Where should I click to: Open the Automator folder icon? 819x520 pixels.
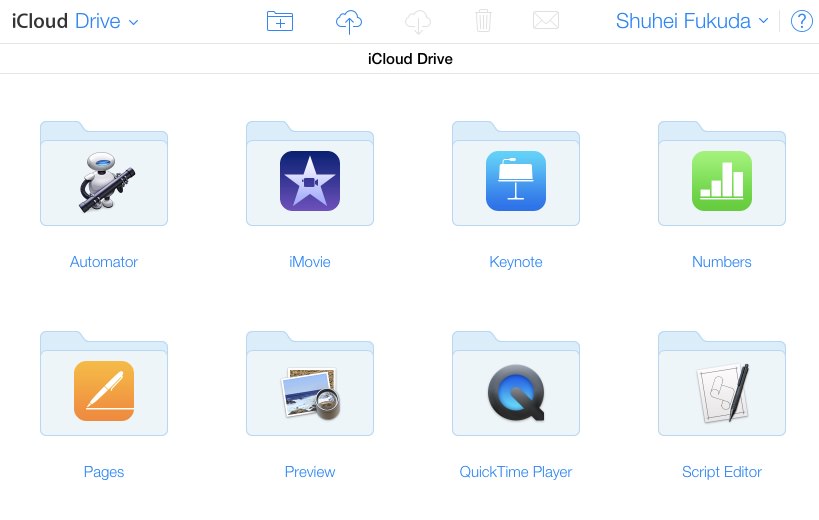click(104, 173)
